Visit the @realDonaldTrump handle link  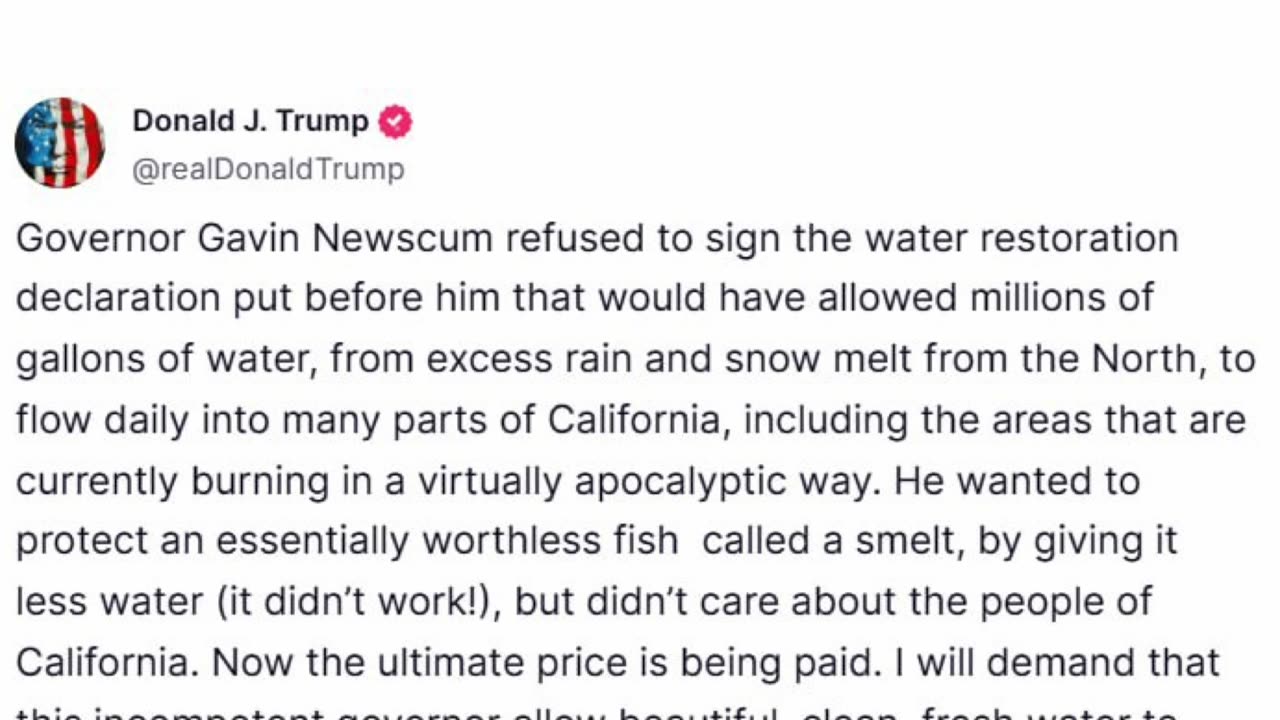pyautogui.click(x=268, y=170)
